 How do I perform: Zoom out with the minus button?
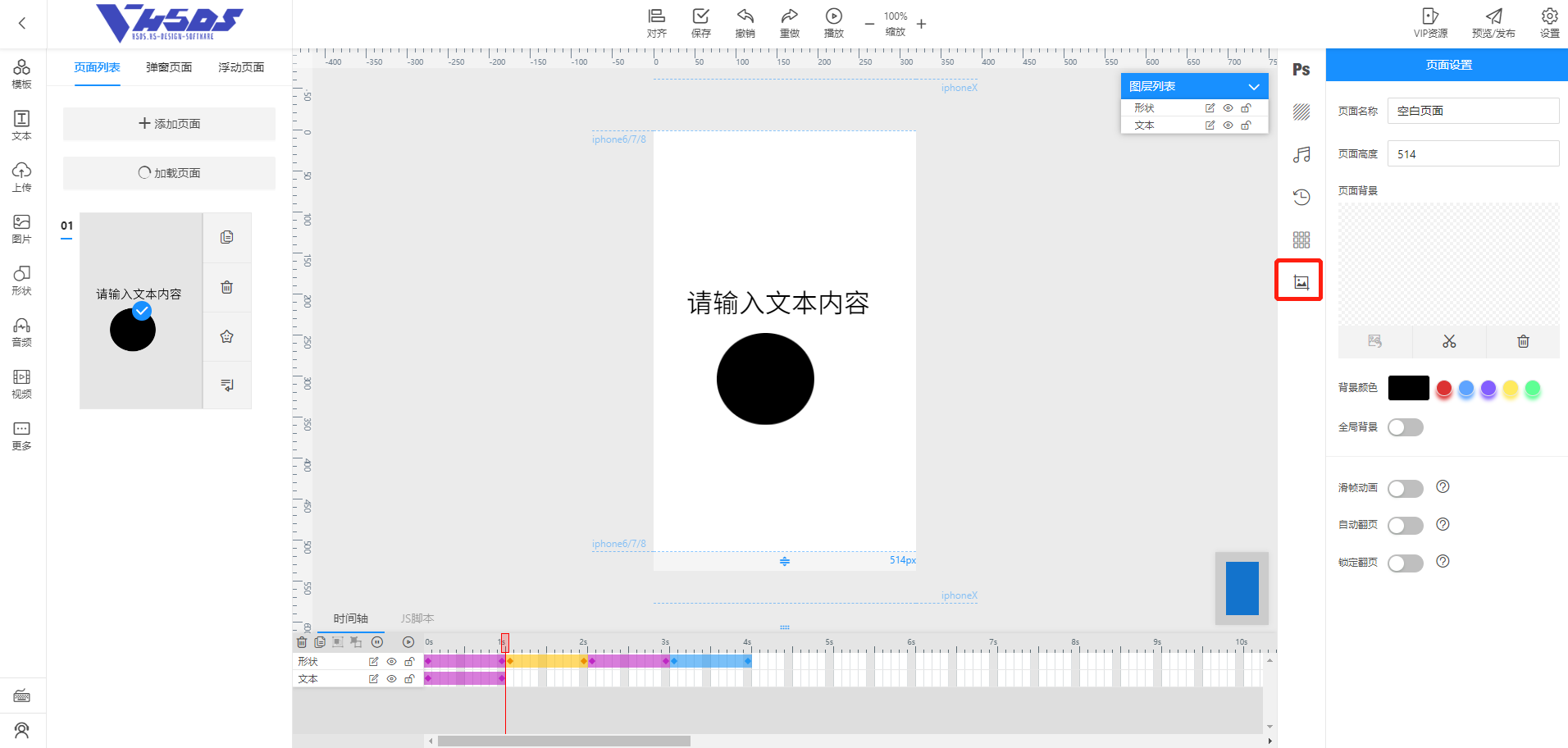pyautogui.click(x=869, y=24)
